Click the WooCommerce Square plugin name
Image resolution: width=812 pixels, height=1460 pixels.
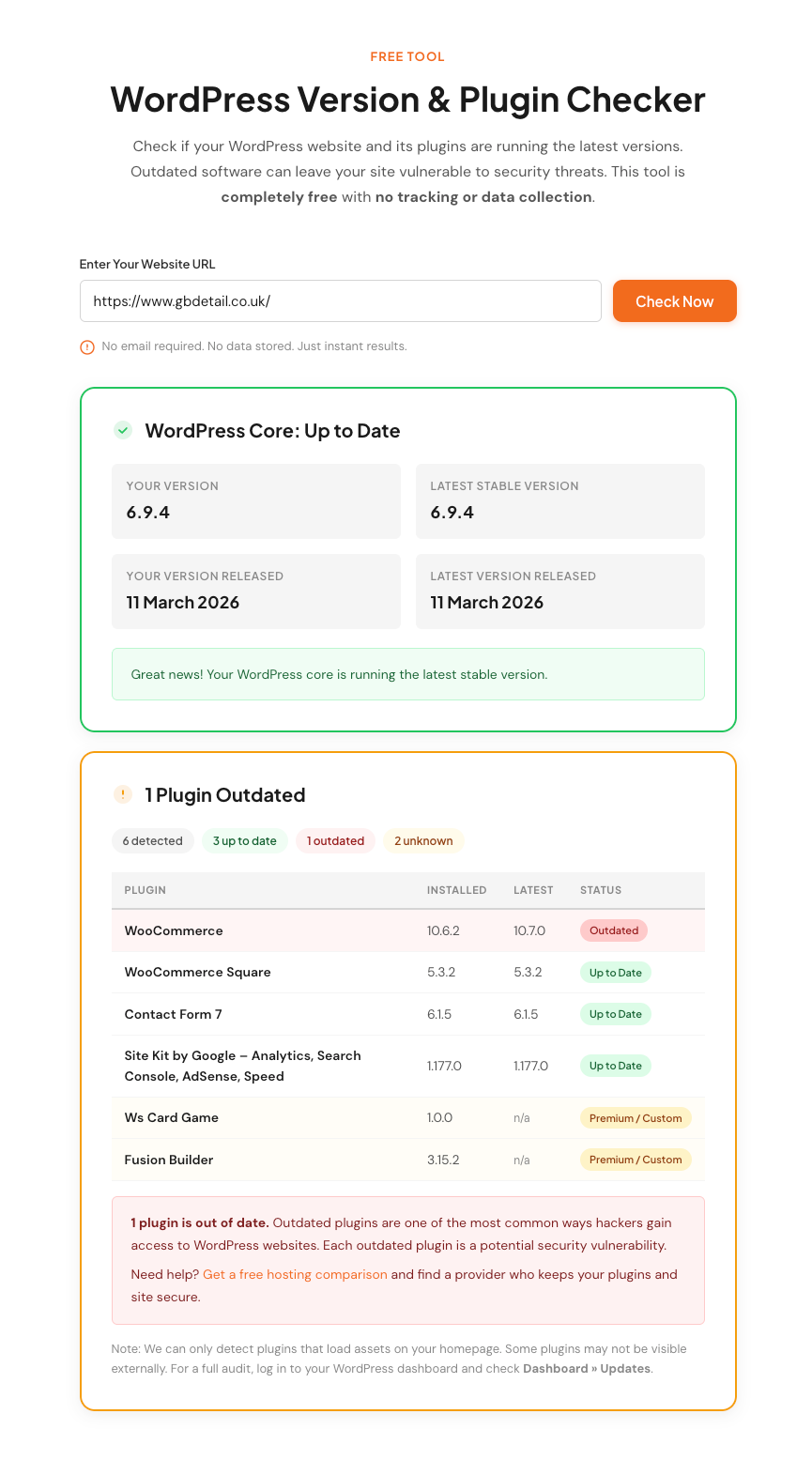click(x=197, y=972)
